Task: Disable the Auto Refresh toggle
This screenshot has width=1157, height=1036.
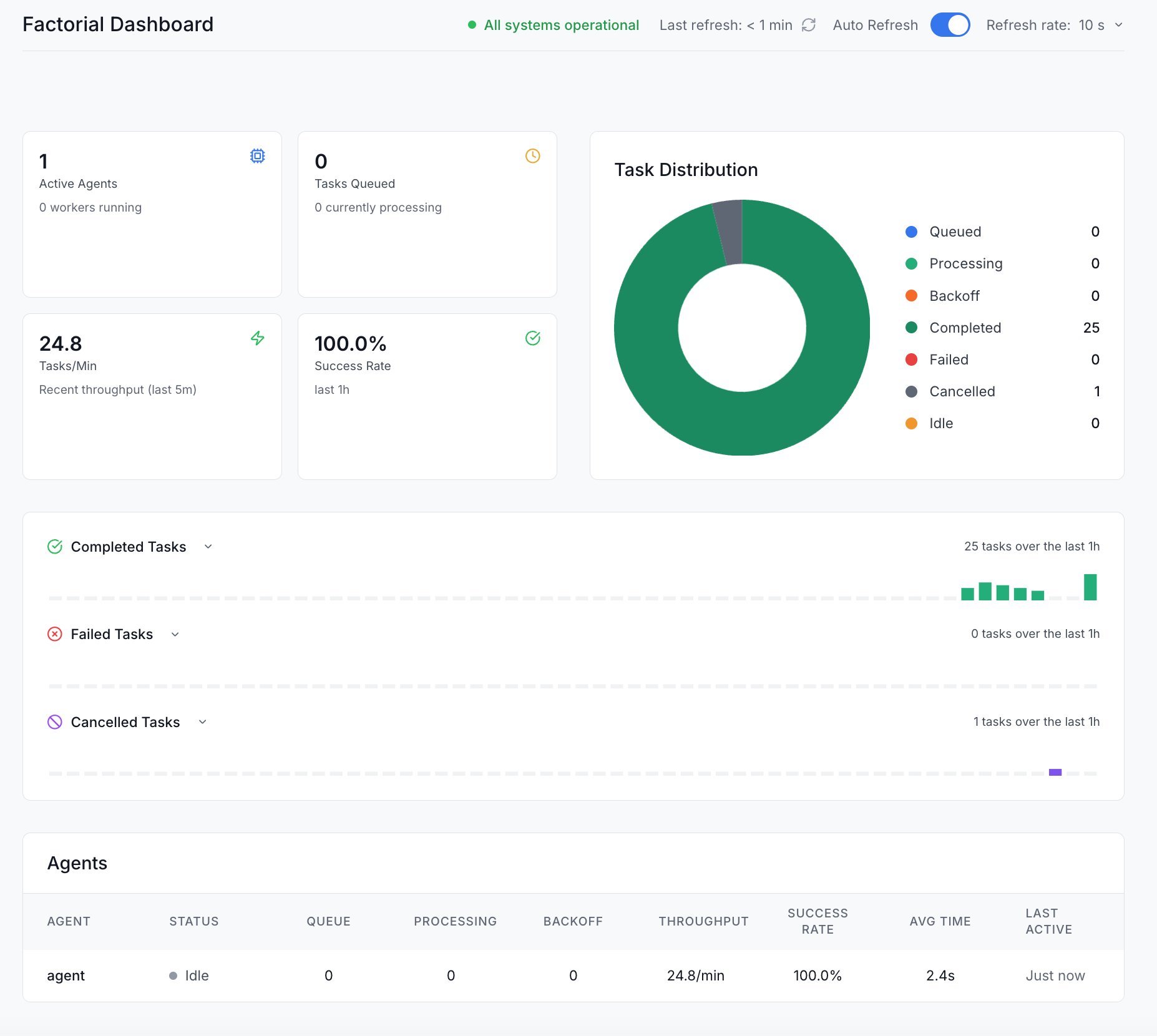Action: [950, 25]
